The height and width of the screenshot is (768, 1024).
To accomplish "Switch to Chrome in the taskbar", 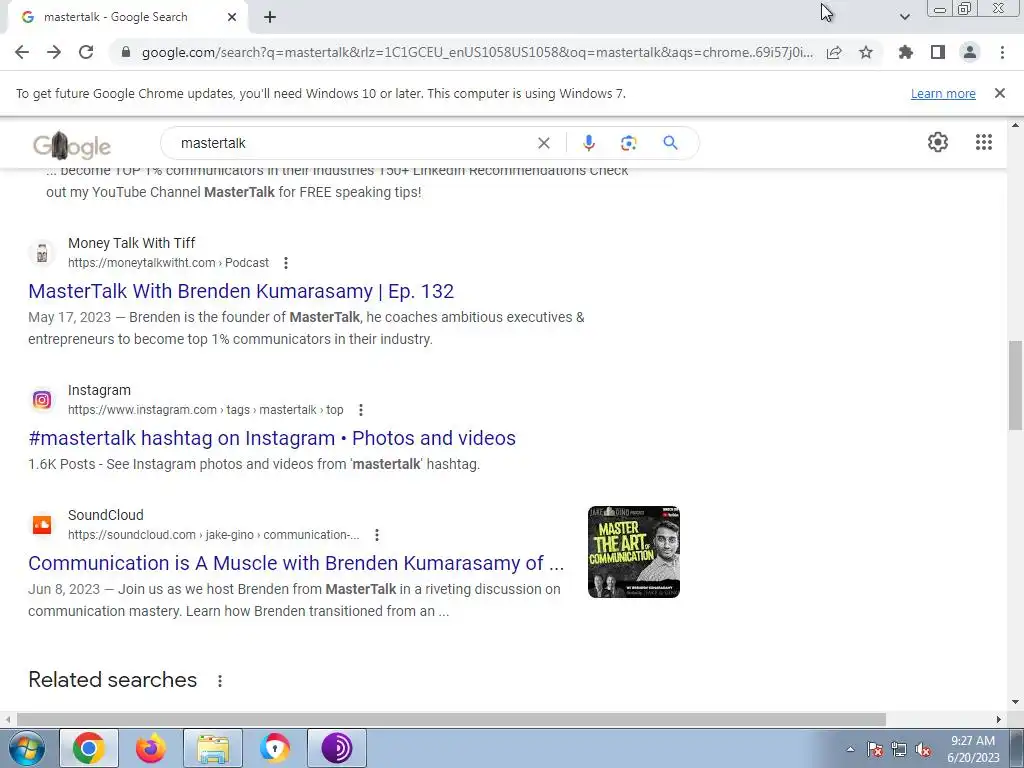I will (x=89, y=748).
